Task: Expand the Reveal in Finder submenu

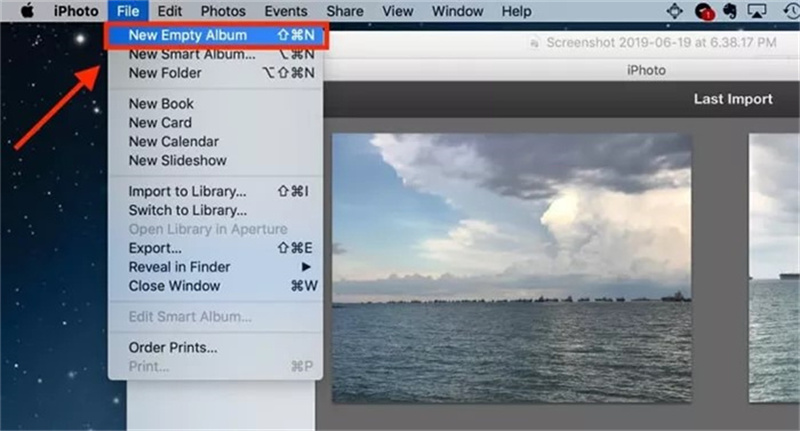Action: pyautogui.click(x=215, y=267)
